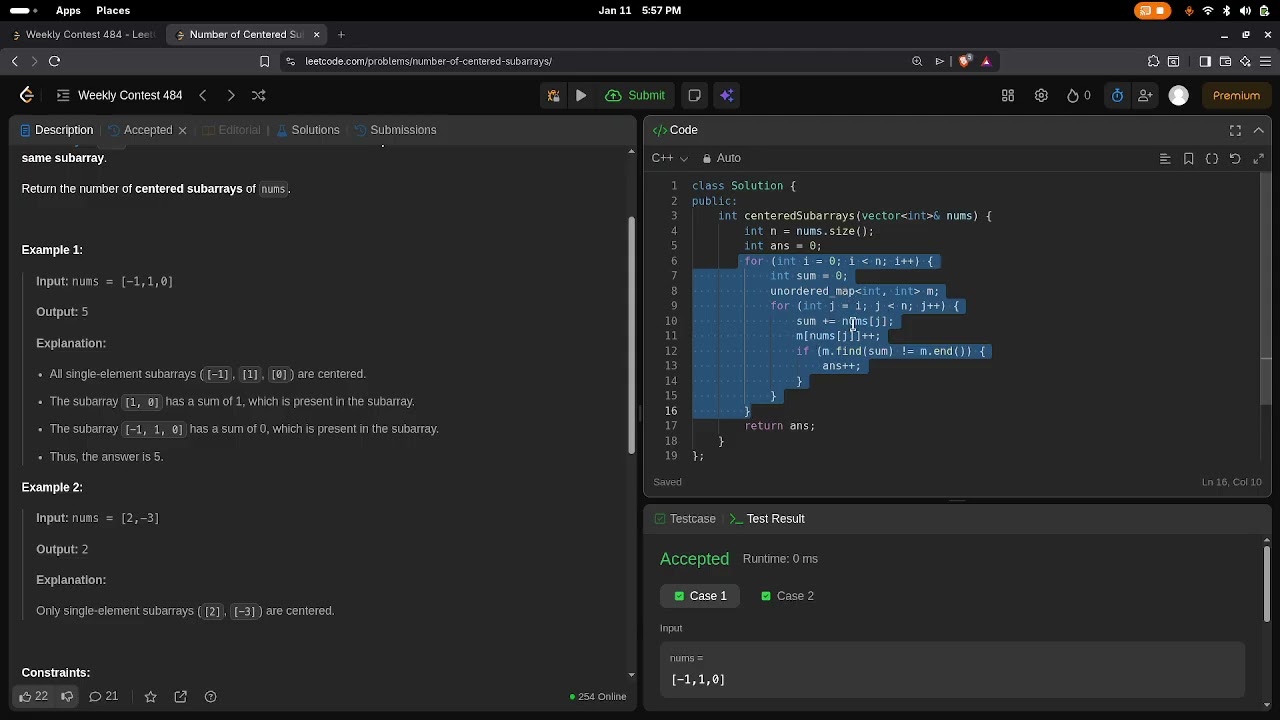Open the Editorial tab
Image resolution: width=1280 pixels, height=720 pixels.
coord(231,130)
